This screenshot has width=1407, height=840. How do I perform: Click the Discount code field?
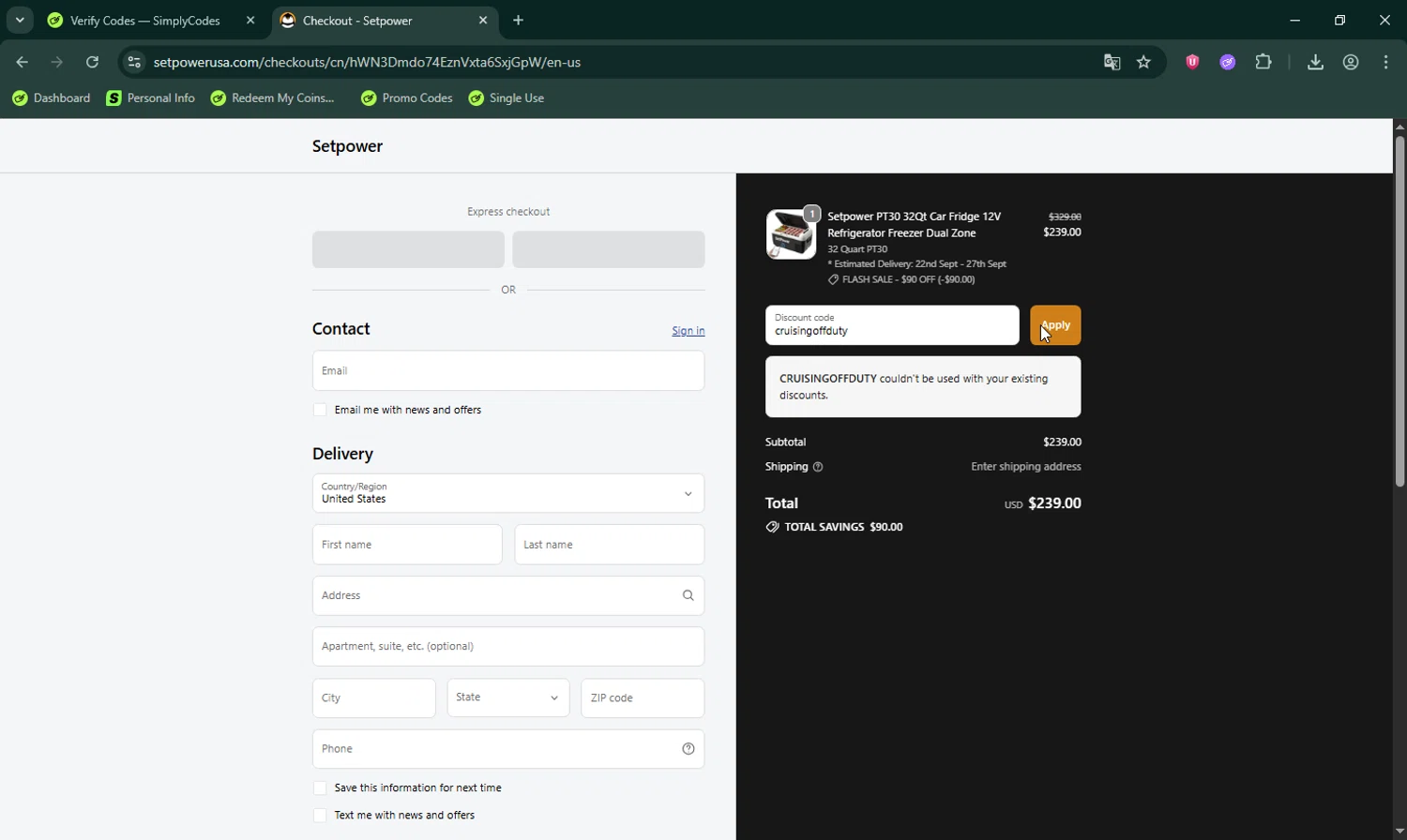tap(892, 325)
